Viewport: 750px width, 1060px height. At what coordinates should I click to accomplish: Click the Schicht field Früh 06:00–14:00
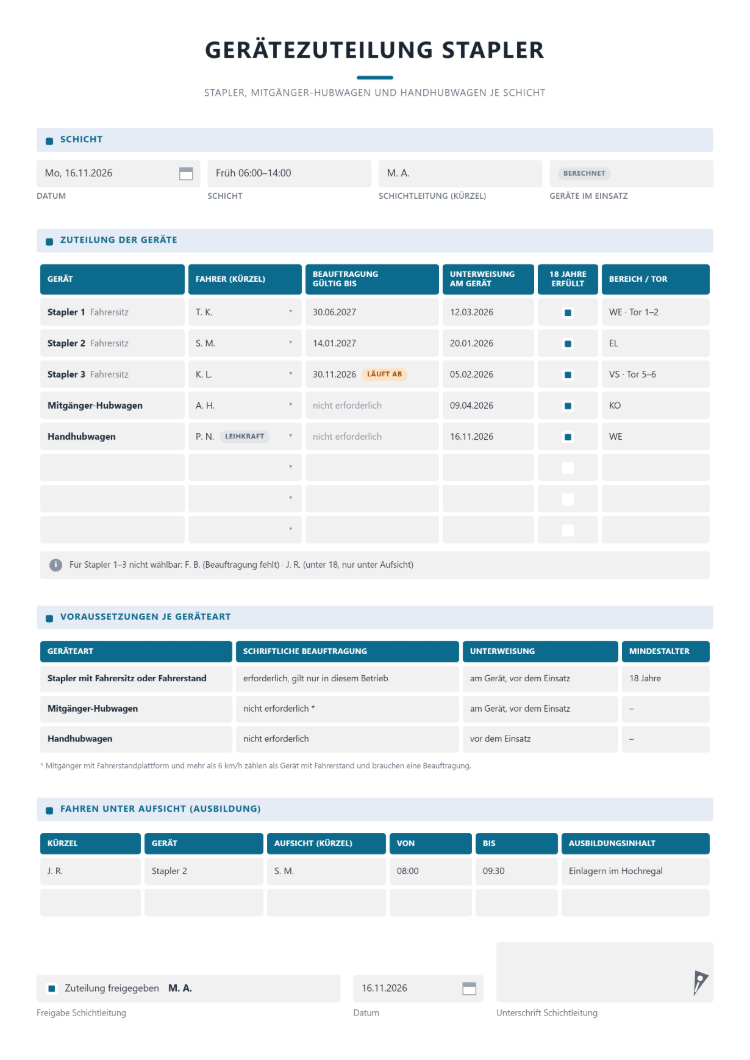click(289, 174)
